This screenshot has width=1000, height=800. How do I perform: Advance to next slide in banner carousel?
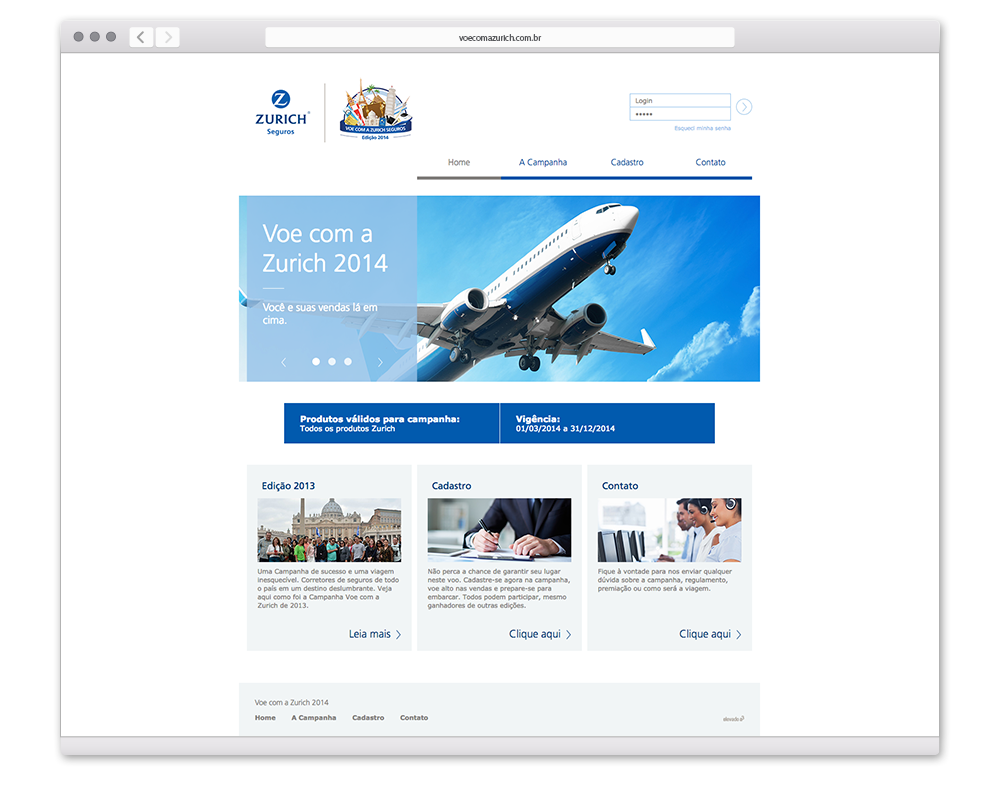380,362
